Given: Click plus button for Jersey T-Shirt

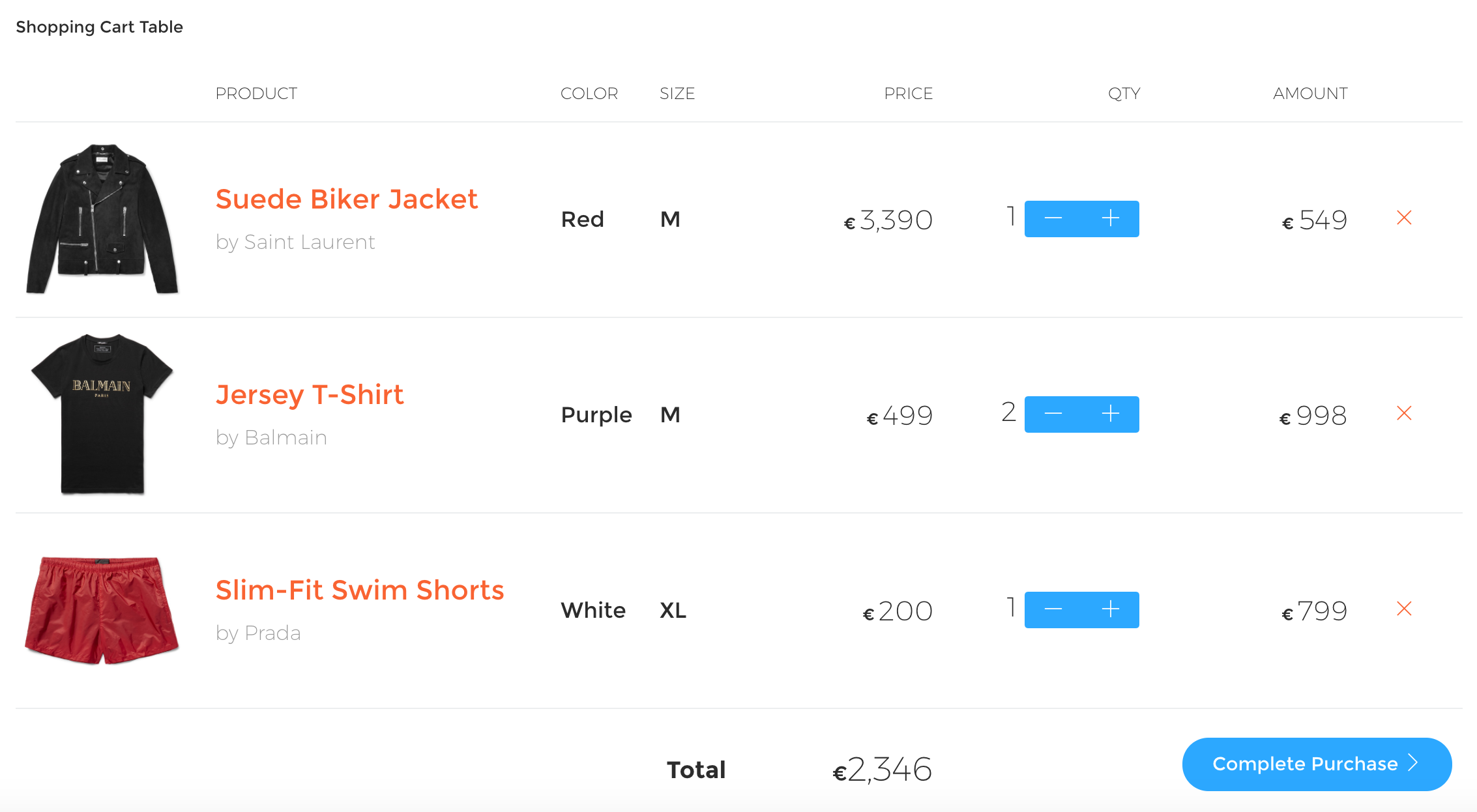Looking at the screenshot, I should click(x=1111, y=414).
